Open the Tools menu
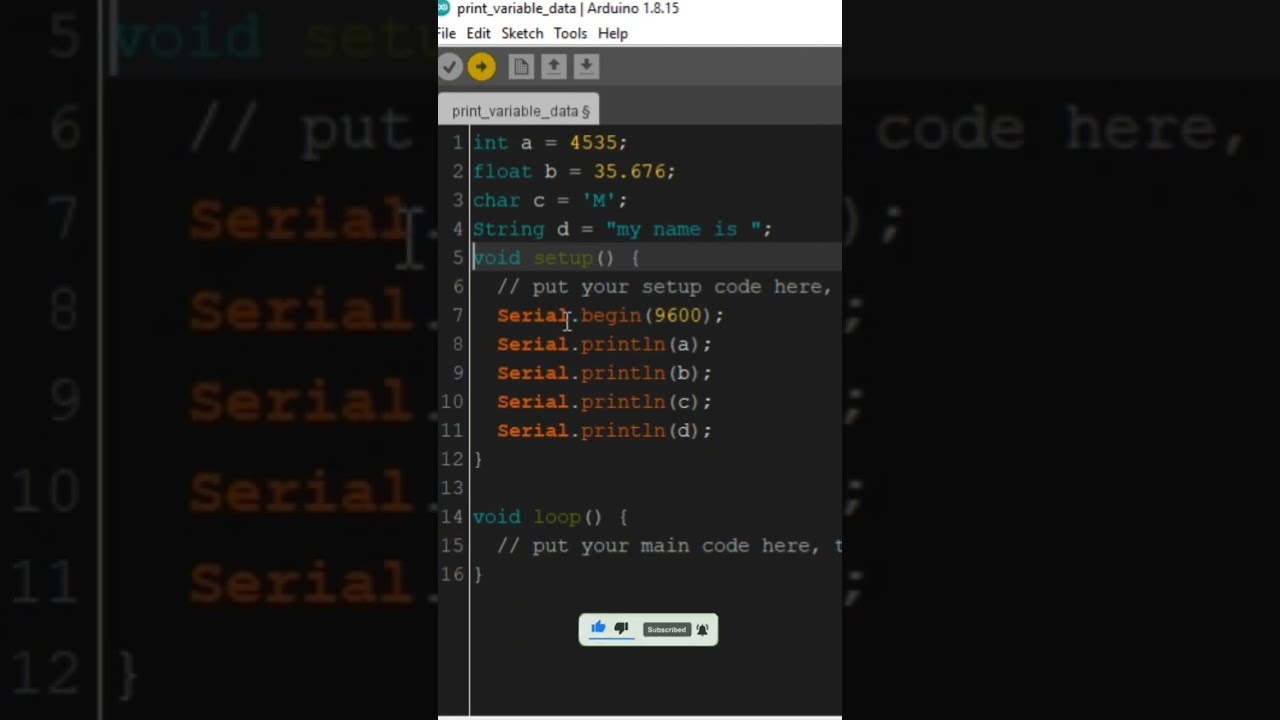 tap(570, 33)
